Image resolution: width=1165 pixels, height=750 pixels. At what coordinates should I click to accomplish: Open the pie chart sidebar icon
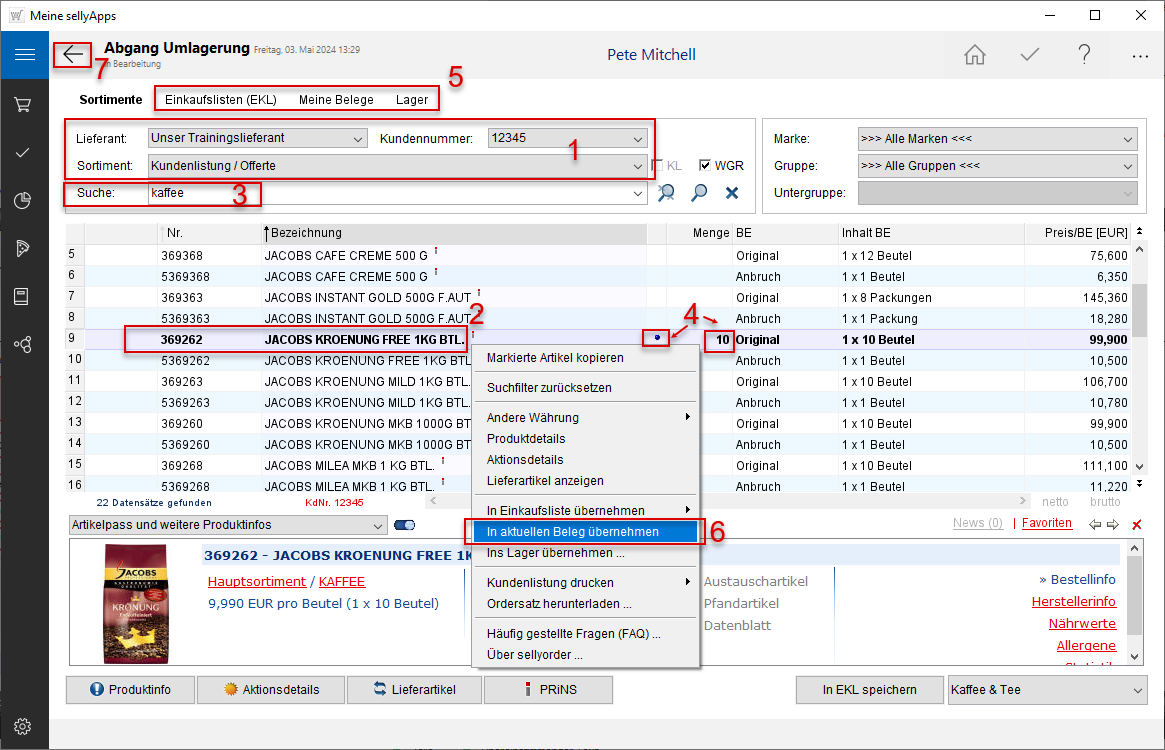point(24,200)
